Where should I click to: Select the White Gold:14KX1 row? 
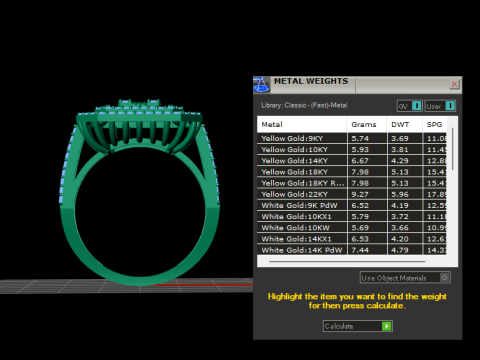pyautogui.click(x=352, y=239)
